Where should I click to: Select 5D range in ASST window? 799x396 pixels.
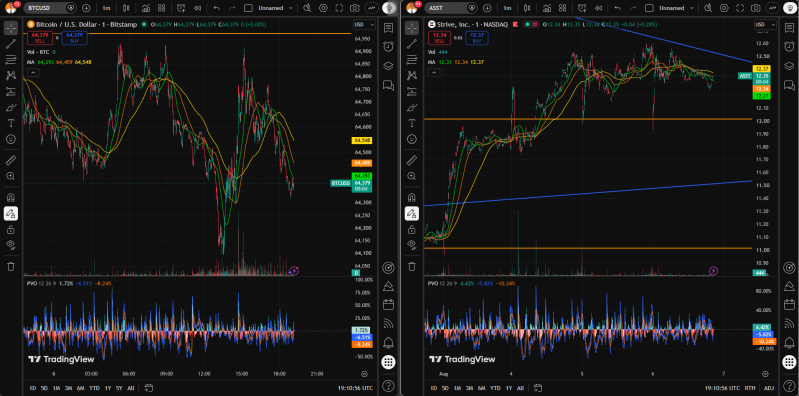445,388
